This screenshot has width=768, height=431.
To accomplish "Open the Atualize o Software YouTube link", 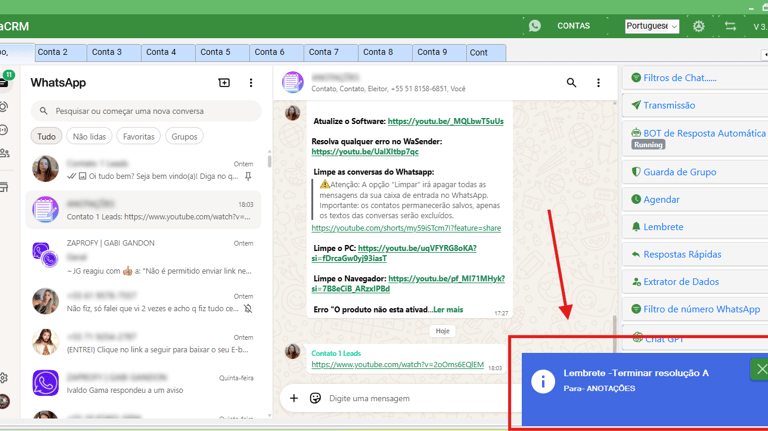I will [x=445, y=121].
